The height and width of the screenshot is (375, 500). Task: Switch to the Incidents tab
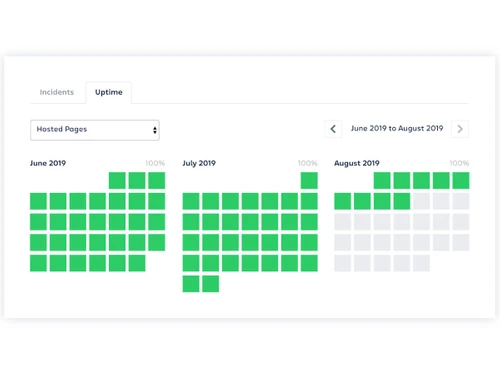coord(57,92)
